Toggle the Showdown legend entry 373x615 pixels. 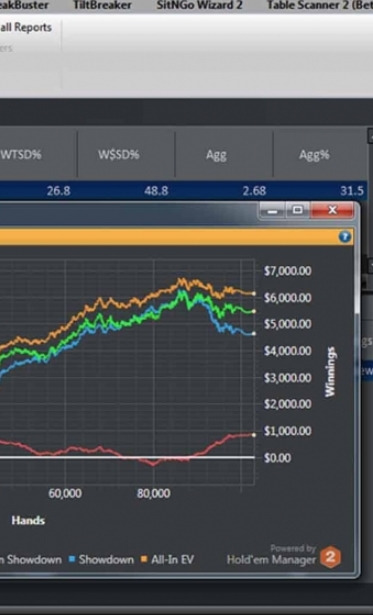coord(102,559)
